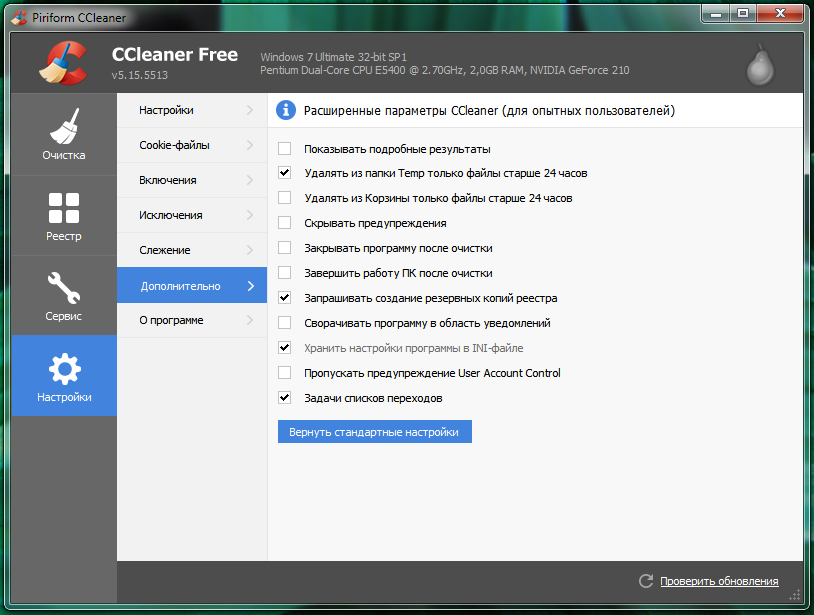The height and width of the screenshot is (615, 814).
Task: Enable Сворачивать программу в область уведомлений
Action: 284,322
